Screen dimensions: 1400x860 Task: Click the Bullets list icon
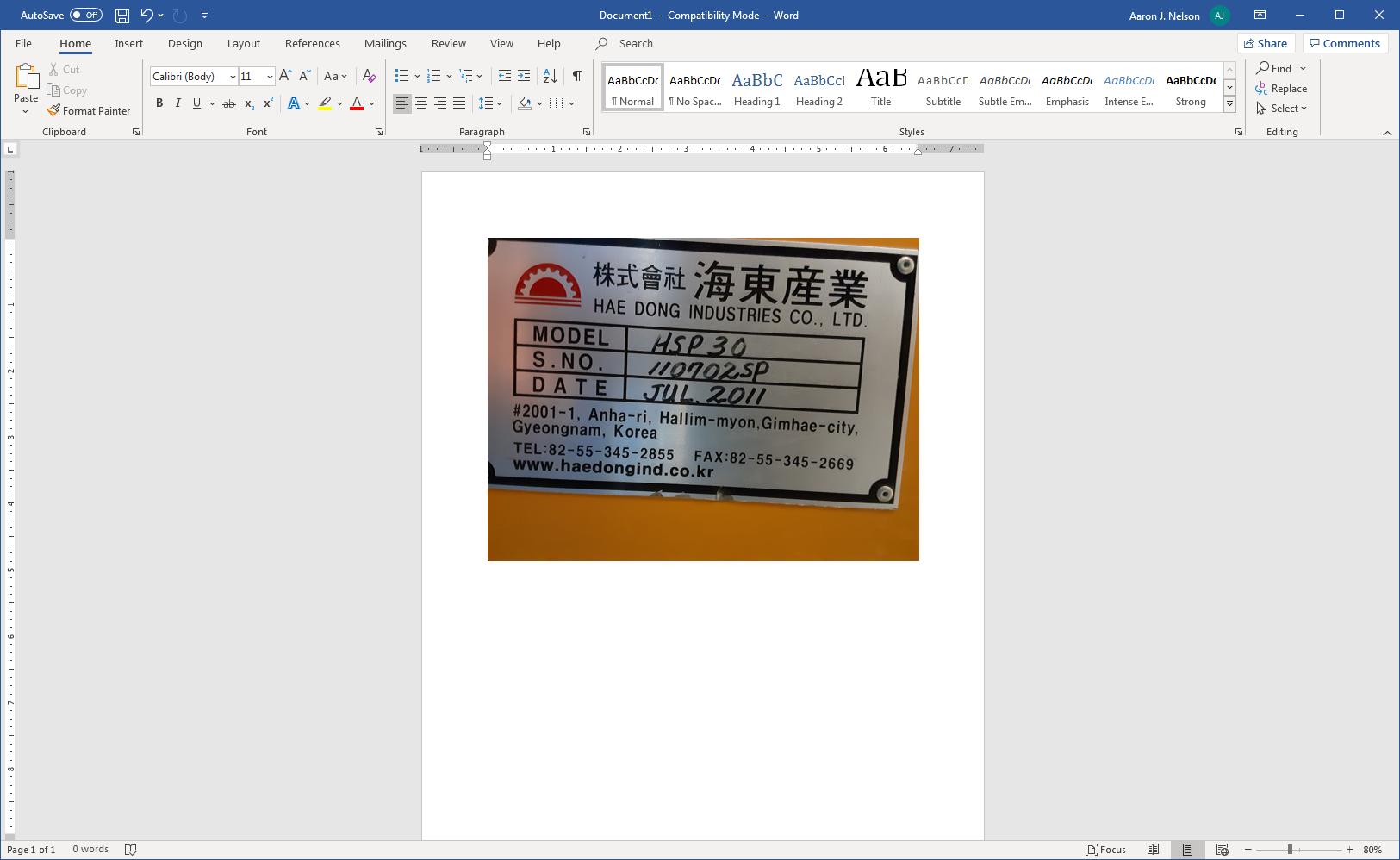(x=401, y=77)
